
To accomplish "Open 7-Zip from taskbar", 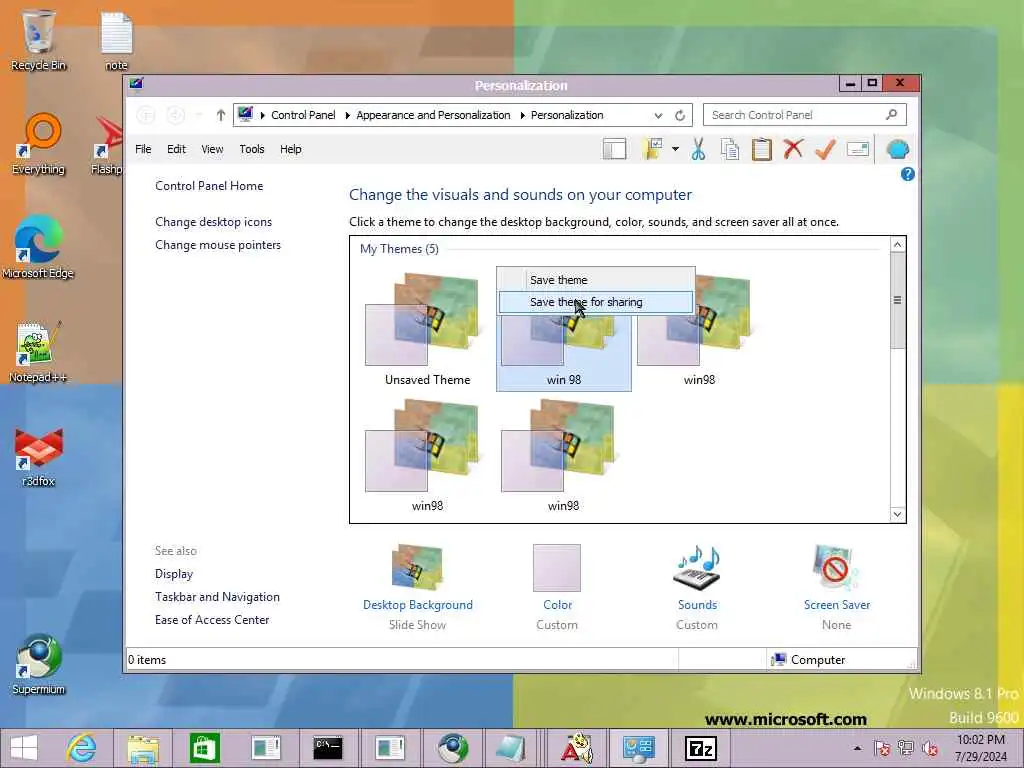I will [x=700, y=748].
